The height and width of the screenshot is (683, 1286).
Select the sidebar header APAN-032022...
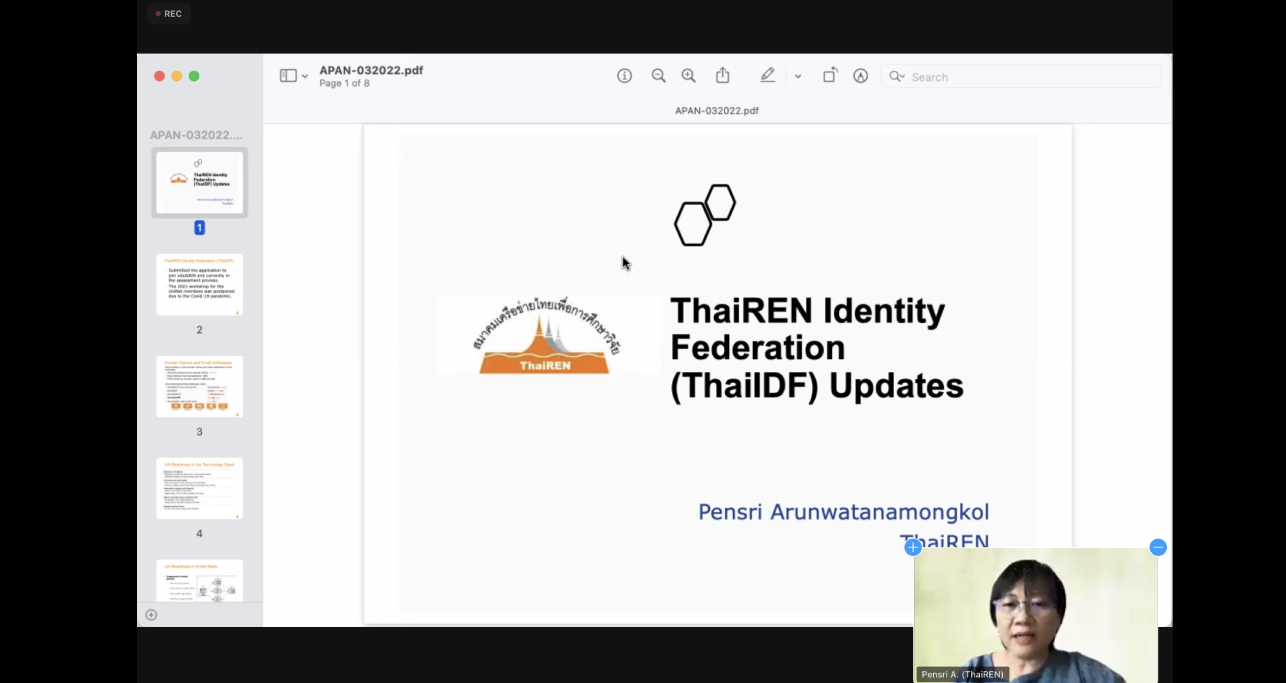(197, 135)
